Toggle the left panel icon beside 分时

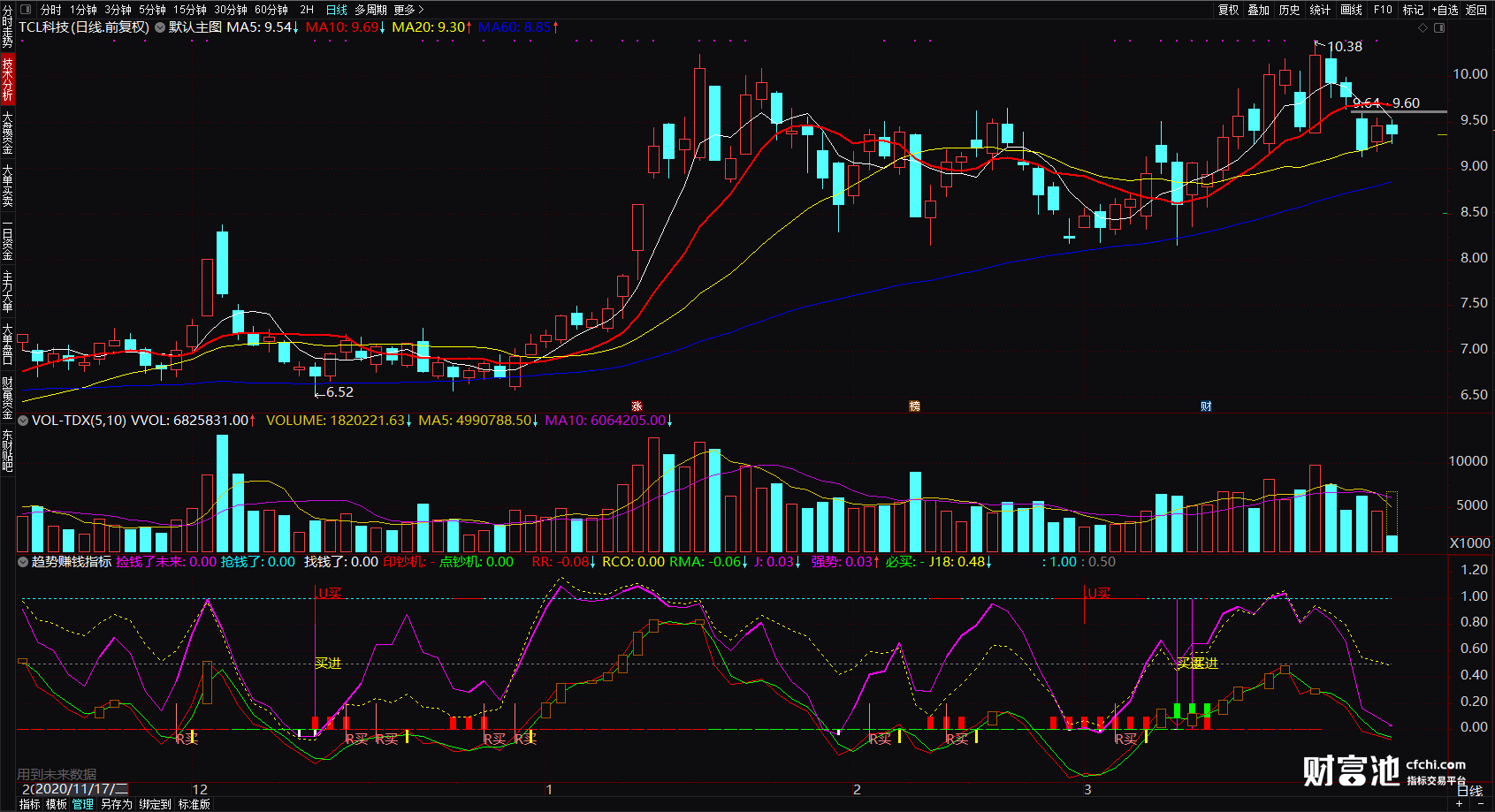point(25,10)
